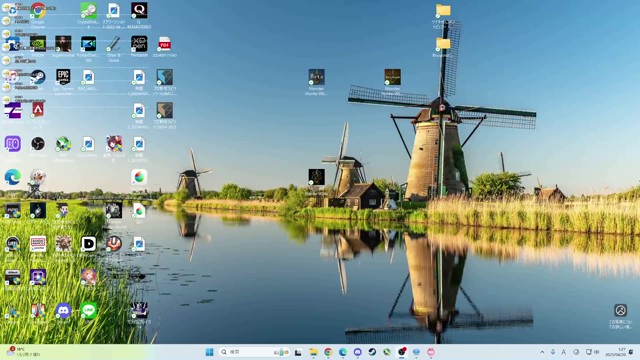
Task: Open the Apex Legends desktop icon
Action: coord(38,110)
